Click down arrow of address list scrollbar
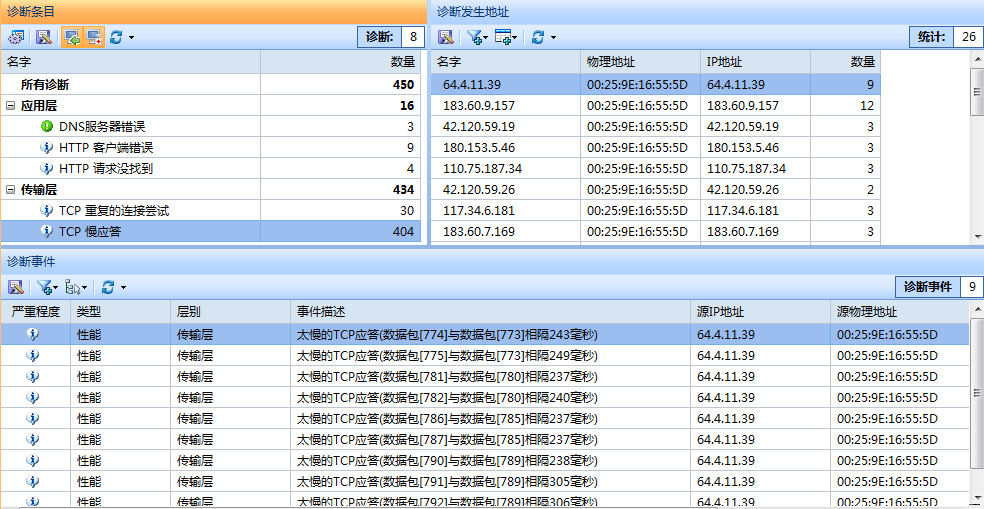Image resolution: width=984 pixels, height=509 pixels. (977, 237)
